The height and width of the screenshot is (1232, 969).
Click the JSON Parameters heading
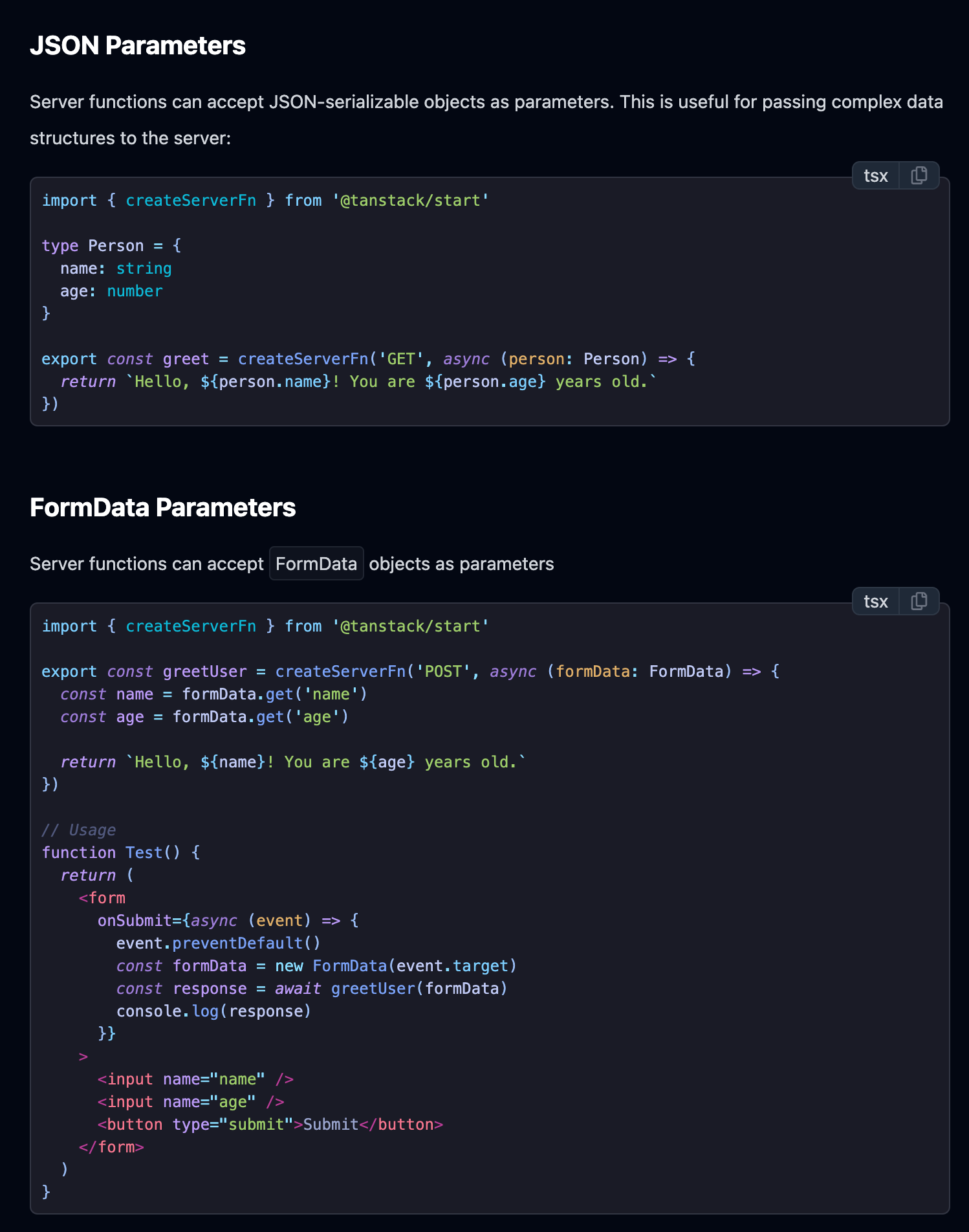point(138,46)
